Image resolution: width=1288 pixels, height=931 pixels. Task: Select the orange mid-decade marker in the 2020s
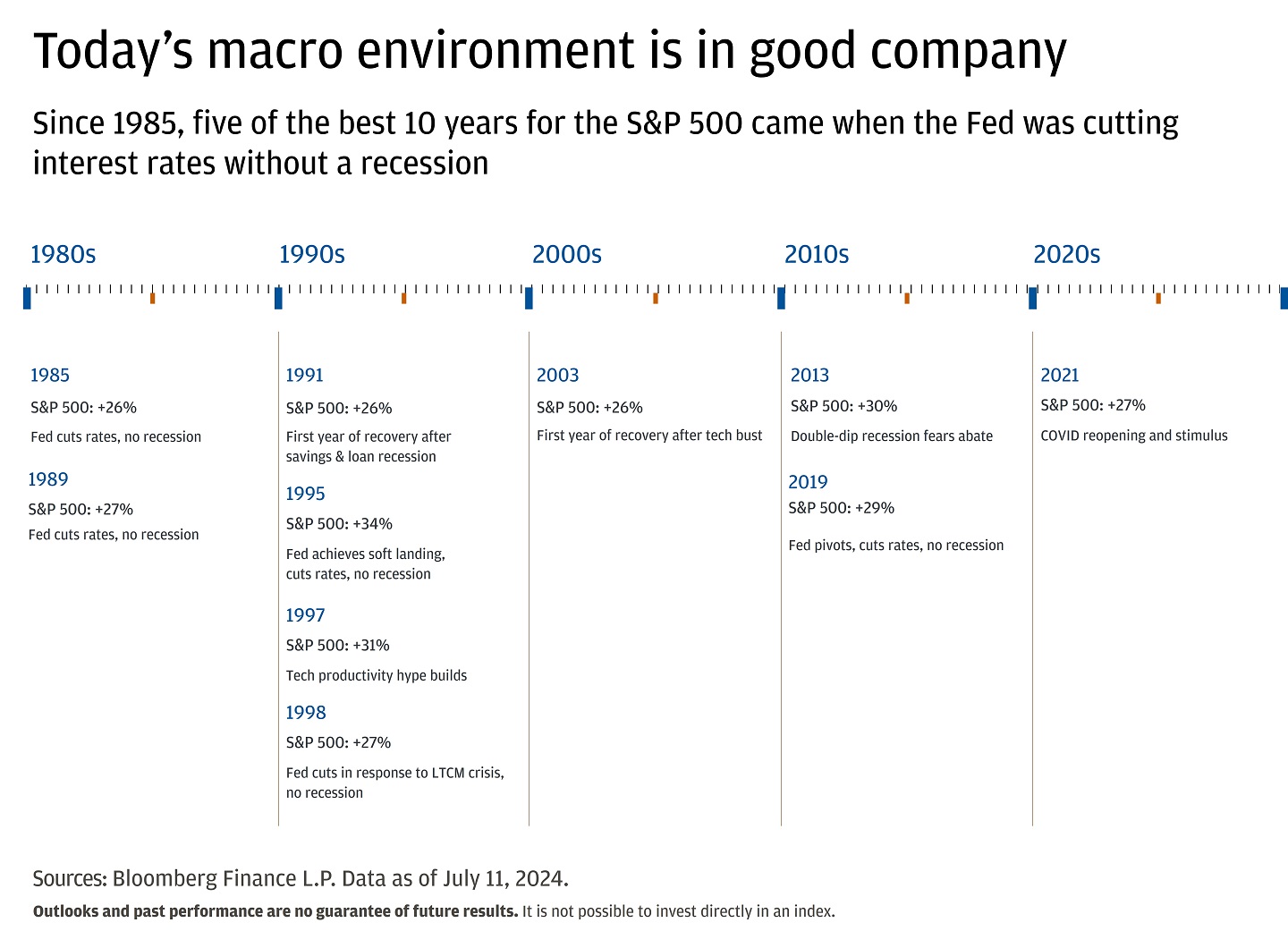click(1158, 298)
